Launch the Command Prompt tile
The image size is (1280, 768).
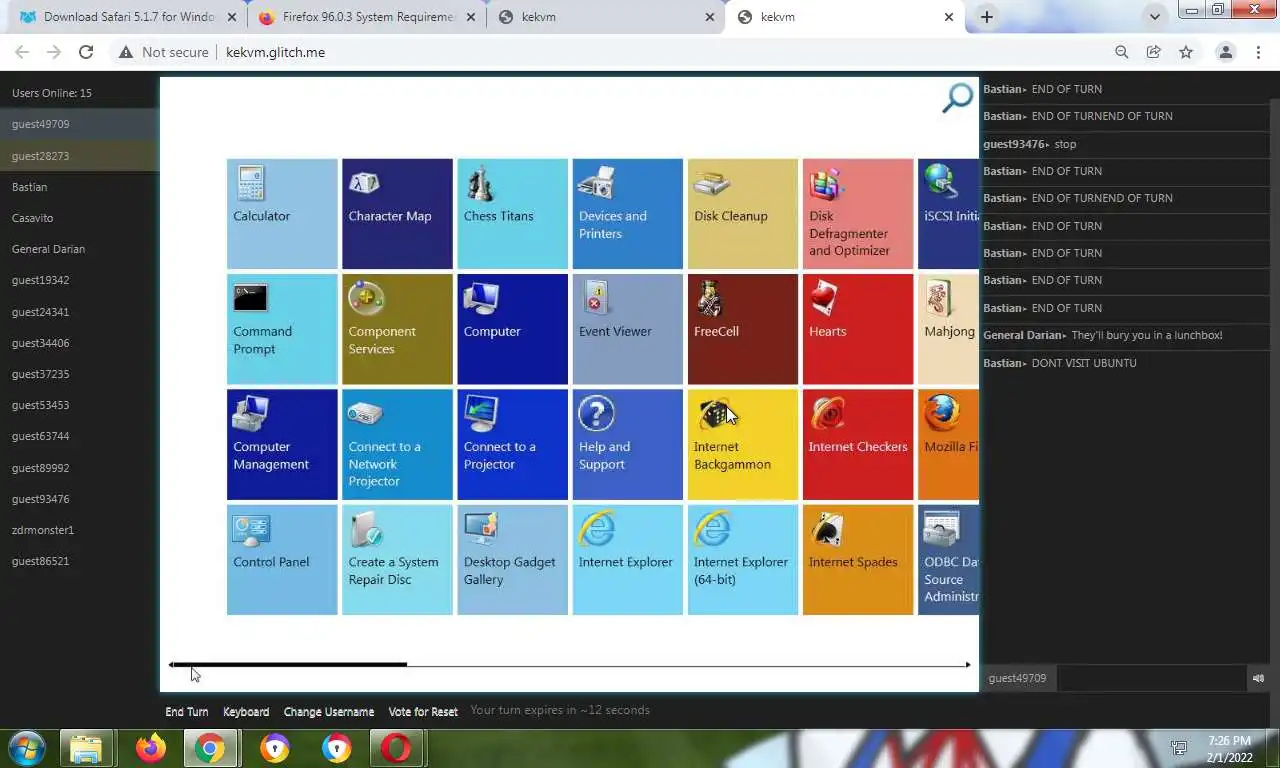click(282, 329)
